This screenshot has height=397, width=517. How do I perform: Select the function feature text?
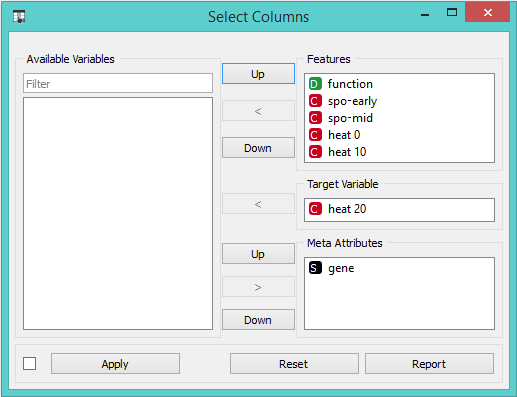click(350, 84)
